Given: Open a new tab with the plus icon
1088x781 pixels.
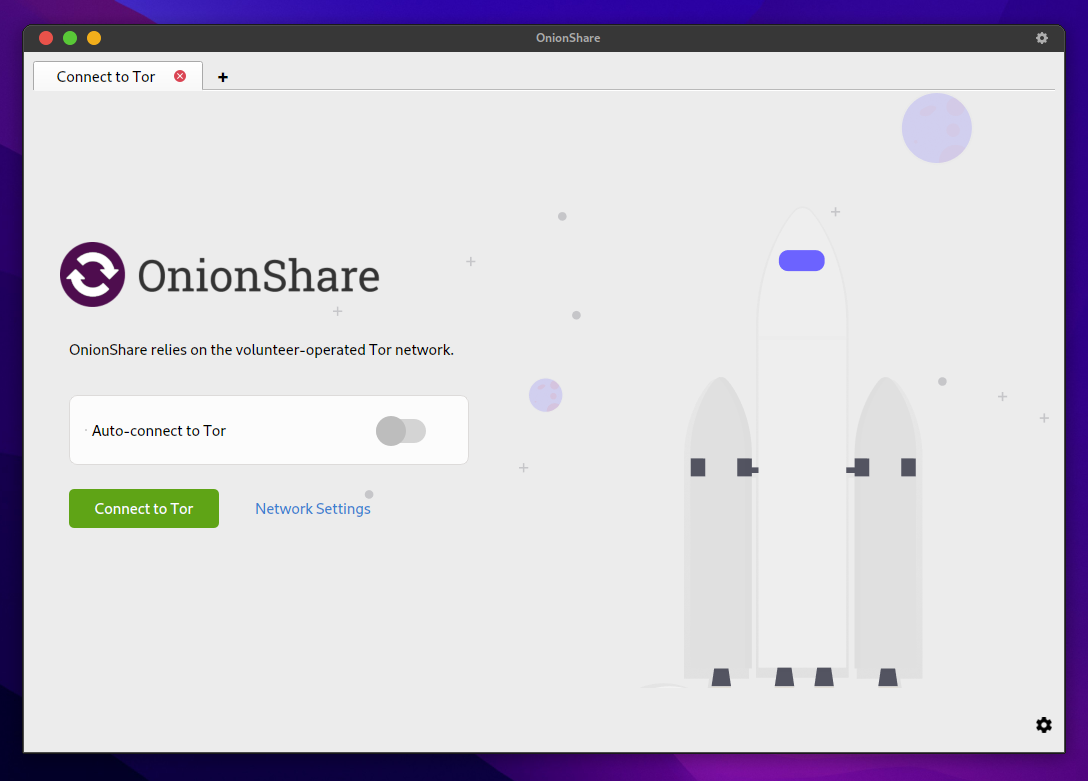Looking at the screenshot, I should (x=223, y=76).
